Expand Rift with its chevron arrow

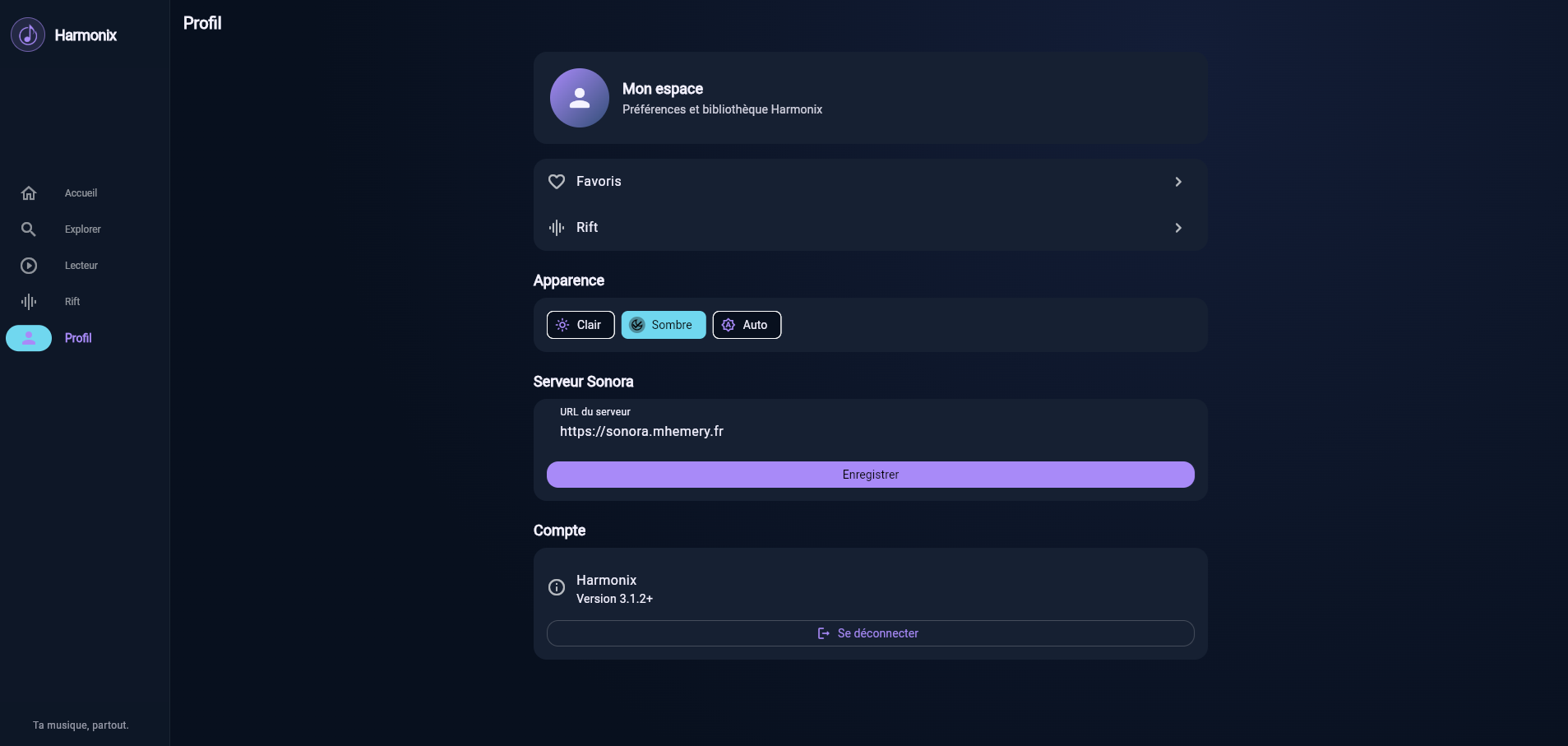(1178, 228)
